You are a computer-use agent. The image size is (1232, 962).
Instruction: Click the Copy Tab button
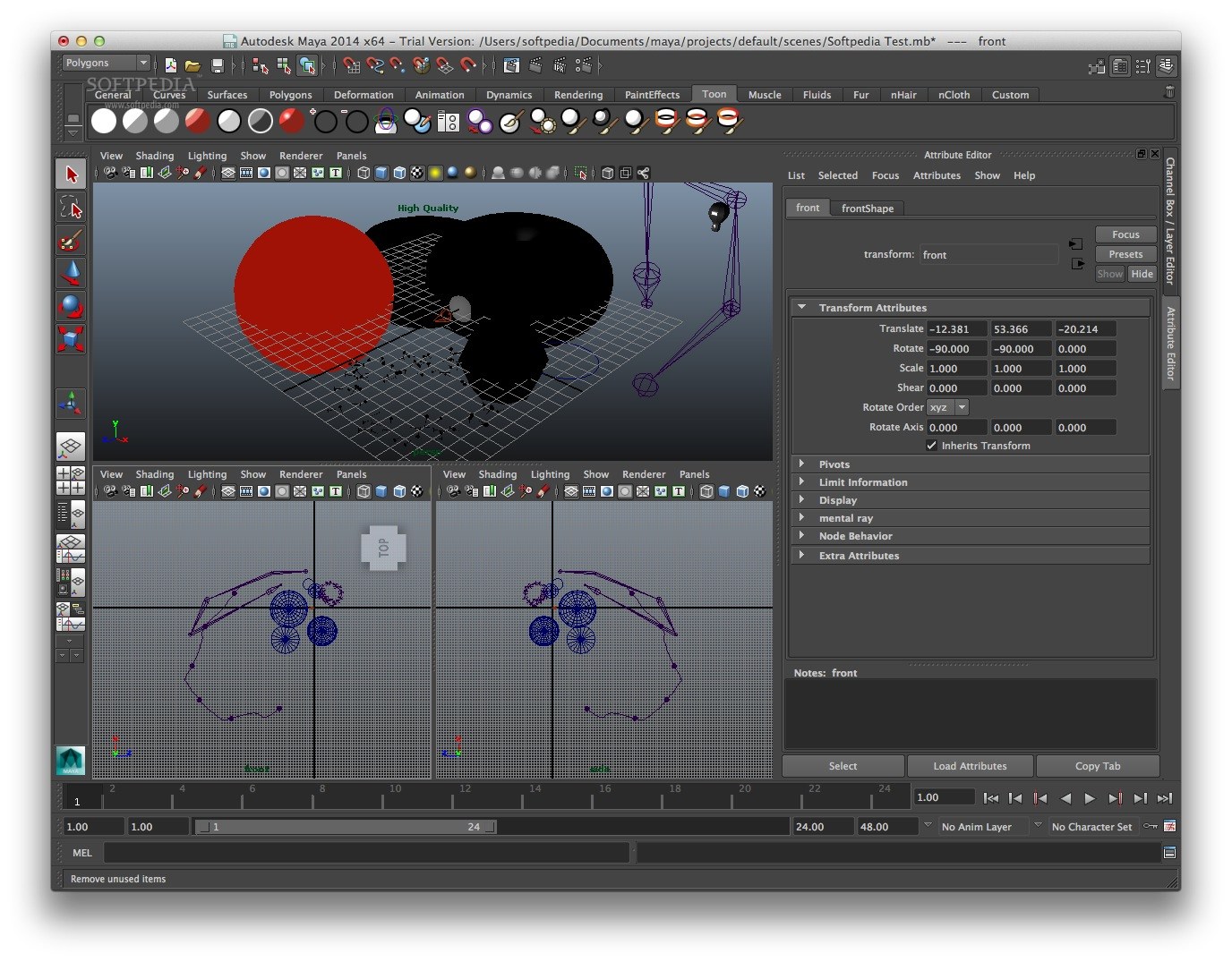[1098, 766]
